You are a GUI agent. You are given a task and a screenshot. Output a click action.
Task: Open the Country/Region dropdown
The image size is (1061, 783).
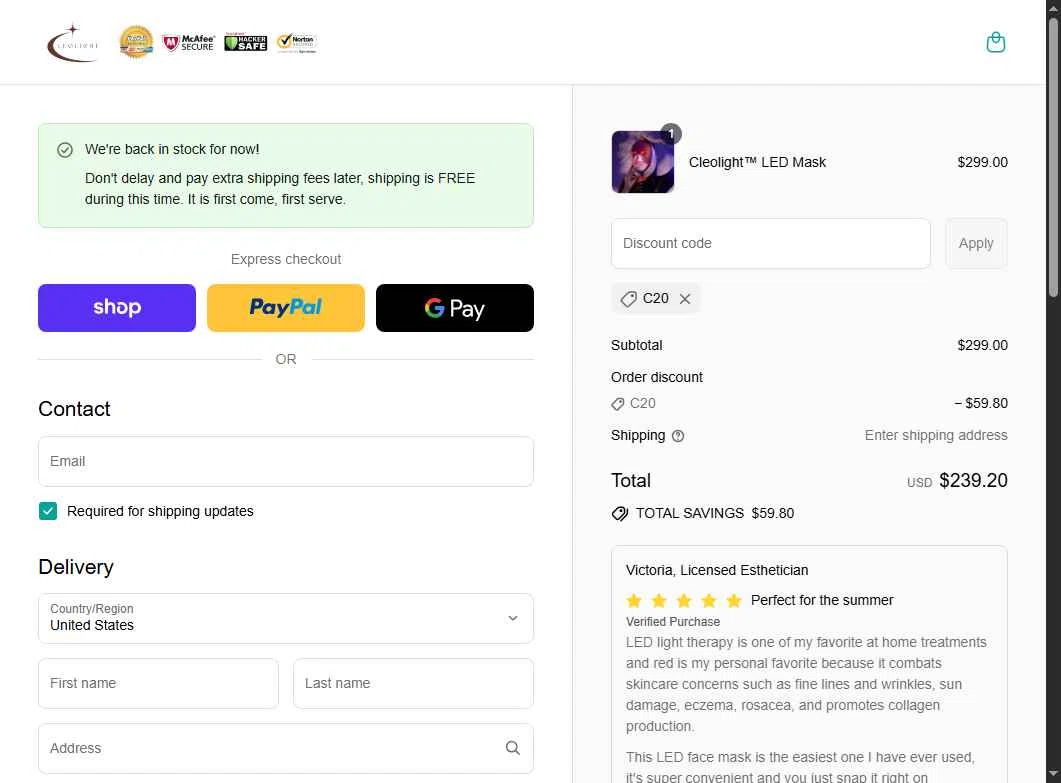tap(286, 619)
